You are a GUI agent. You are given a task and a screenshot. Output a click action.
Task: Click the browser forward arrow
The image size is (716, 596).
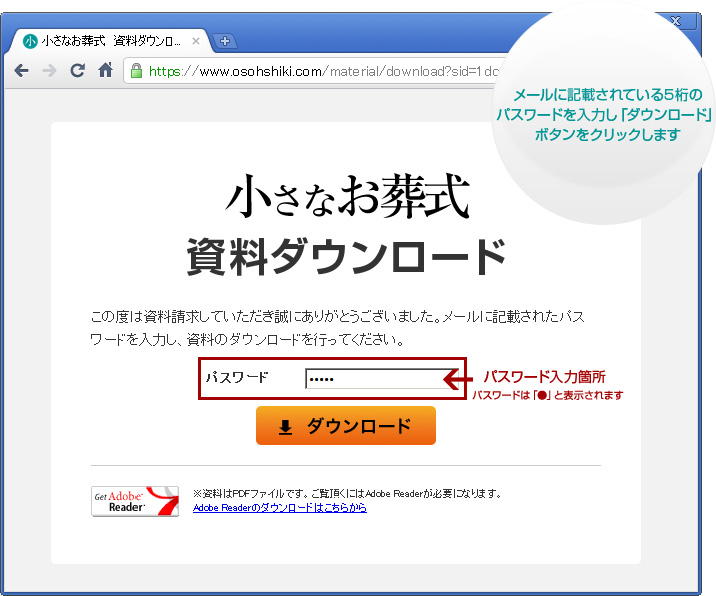[x=49, y=71]
